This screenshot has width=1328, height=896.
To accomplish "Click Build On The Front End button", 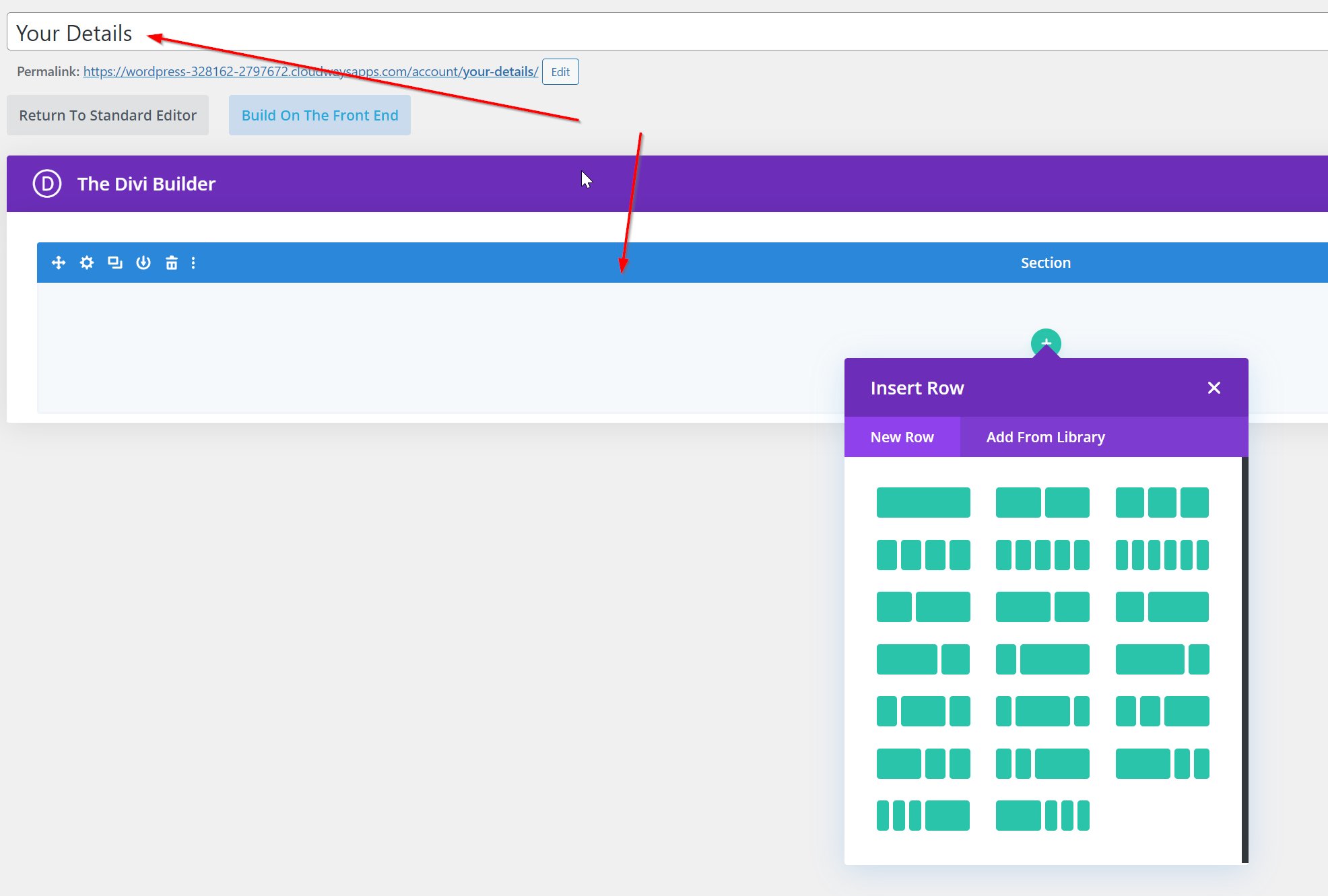I will click(320, 115).
